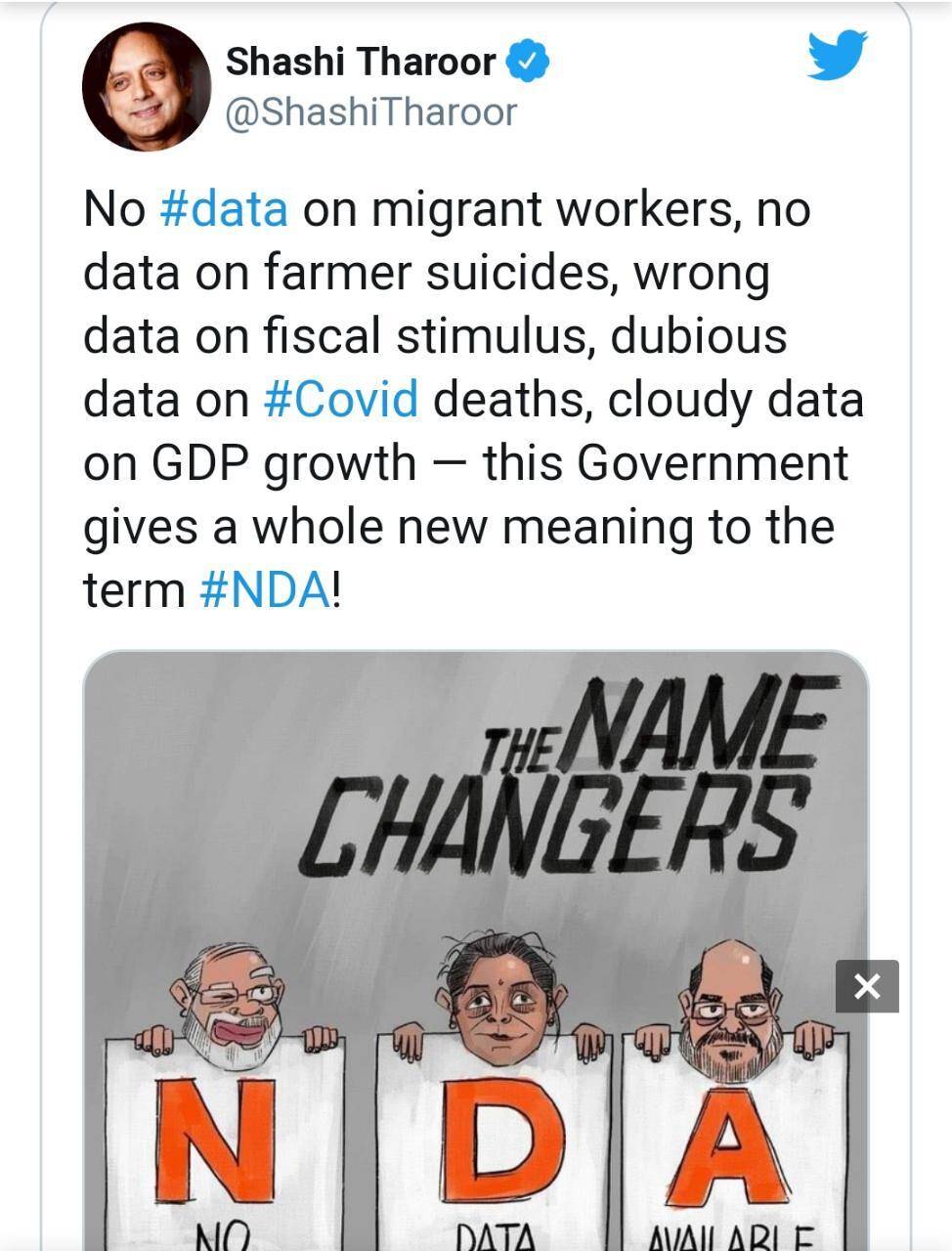The width and height of the screenshot is (952, 1251).
Task: Click the blue Twitter bird logo
Action: tap(837, 56)
